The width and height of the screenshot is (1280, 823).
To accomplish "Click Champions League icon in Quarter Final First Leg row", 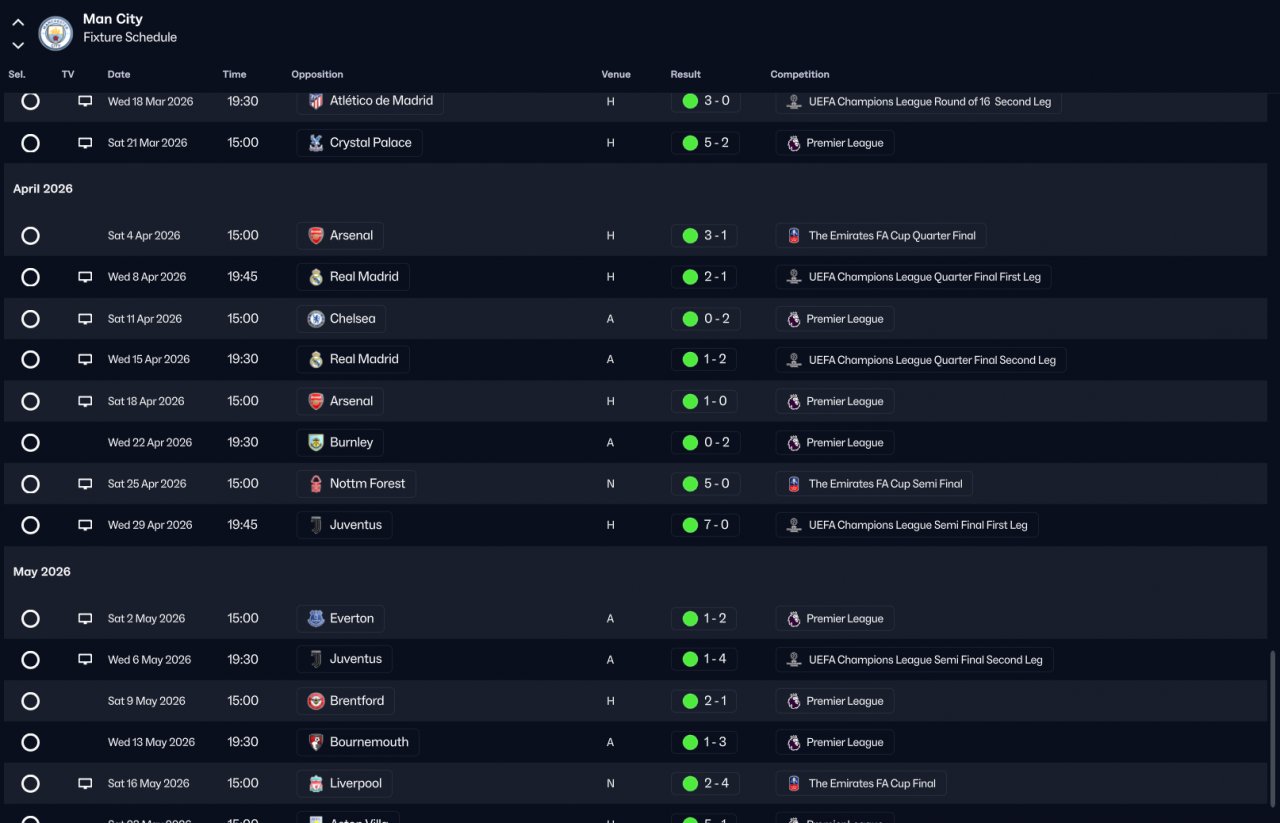I will click(794, 277).
